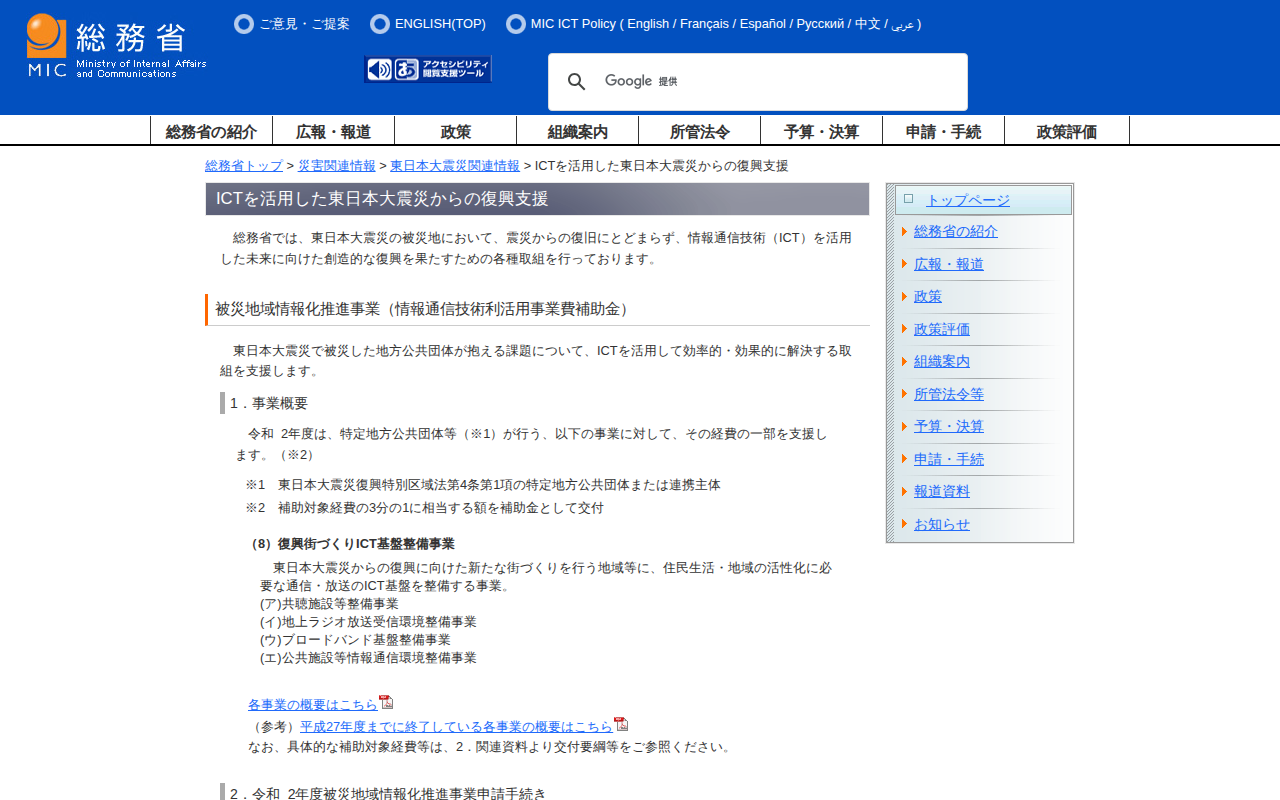
Task: Follow the 総務省トップ breadcrumb link
Action: (244, 166)
